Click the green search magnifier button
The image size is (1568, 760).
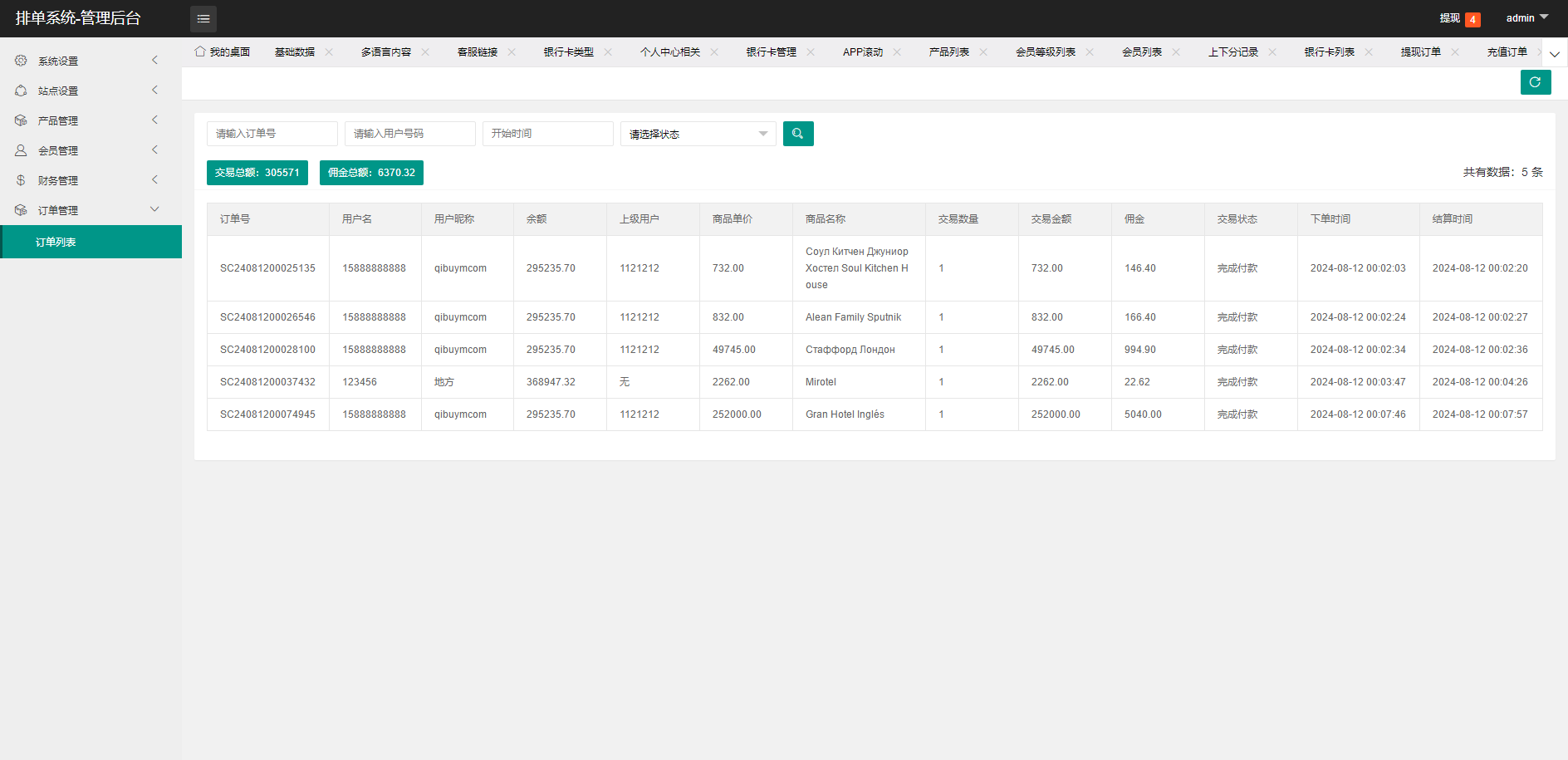click(x=797, y=134)
